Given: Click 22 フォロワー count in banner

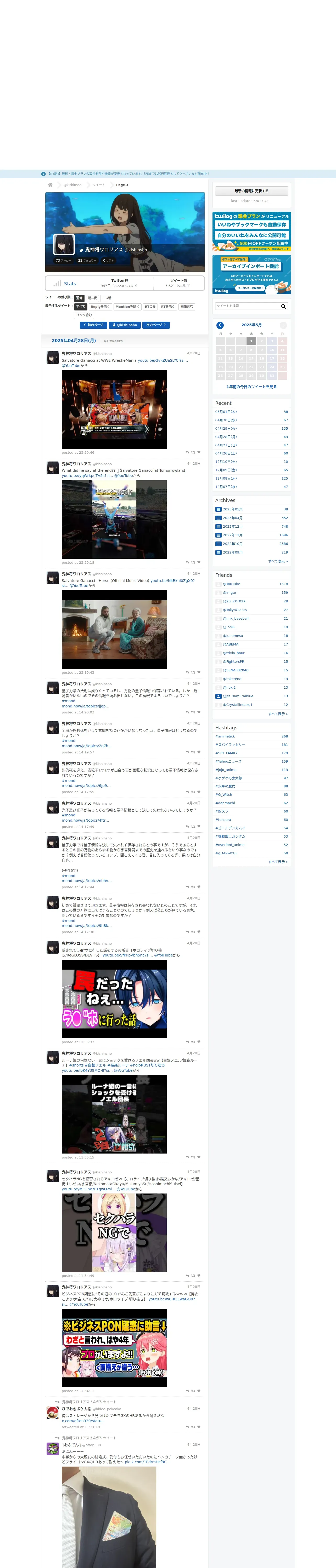Looking at the screenshot, I should tap(87, 261).
